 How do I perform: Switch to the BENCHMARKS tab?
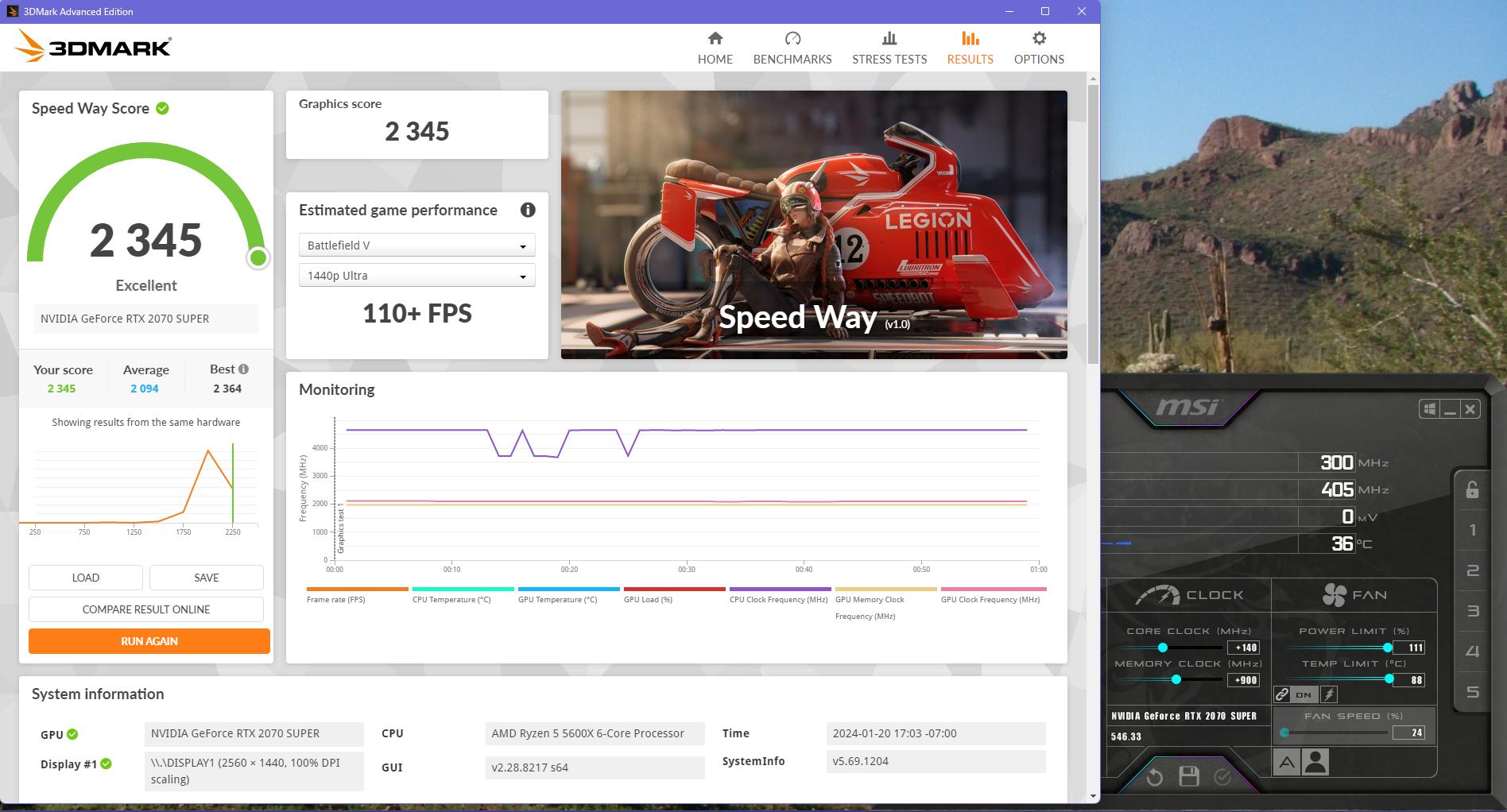(x=792, y=48)
